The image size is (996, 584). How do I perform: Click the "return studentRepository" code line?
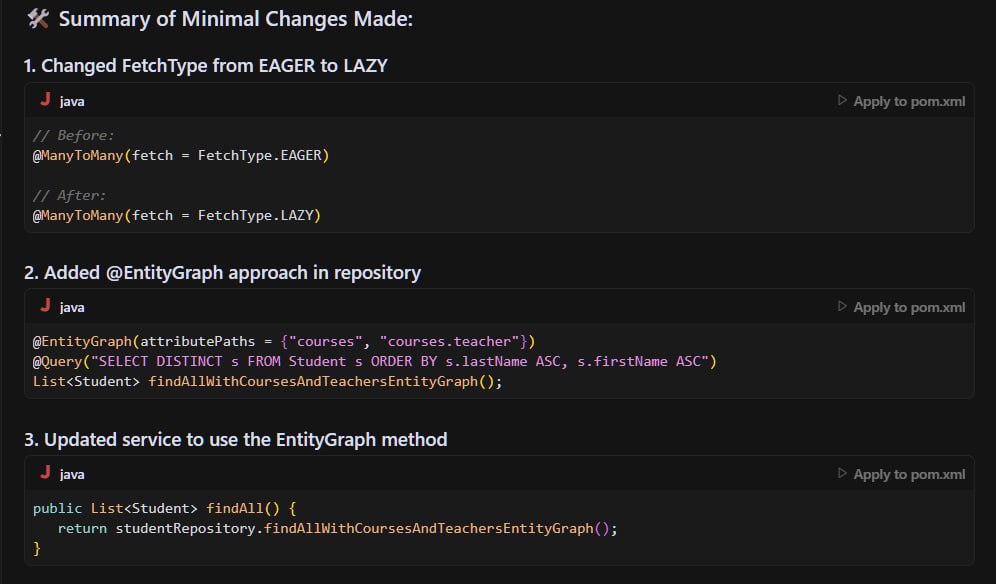tap(337, 528)
